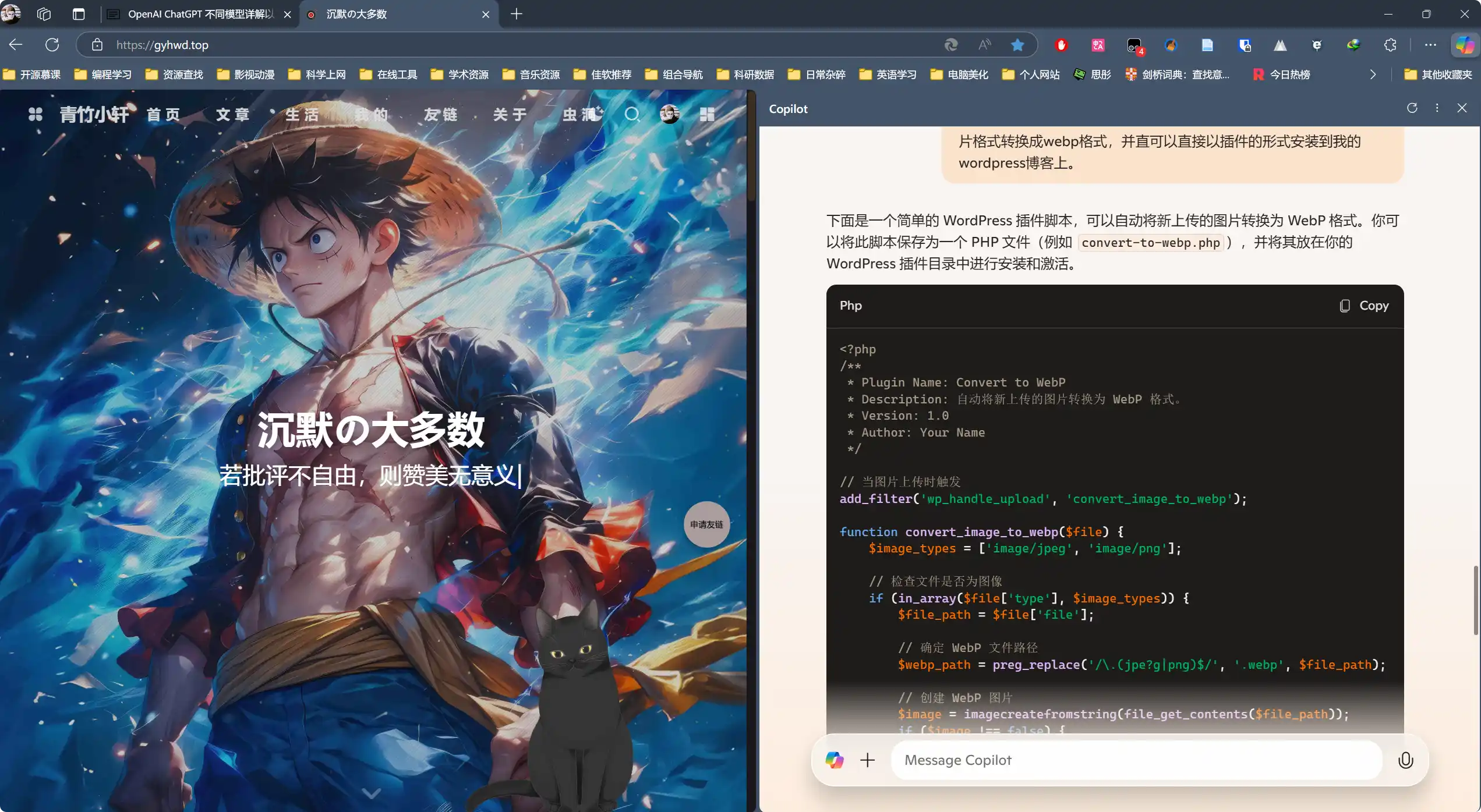Open 关于 in site navigation
Screen dimensions: 1481x812
(510, 114)
